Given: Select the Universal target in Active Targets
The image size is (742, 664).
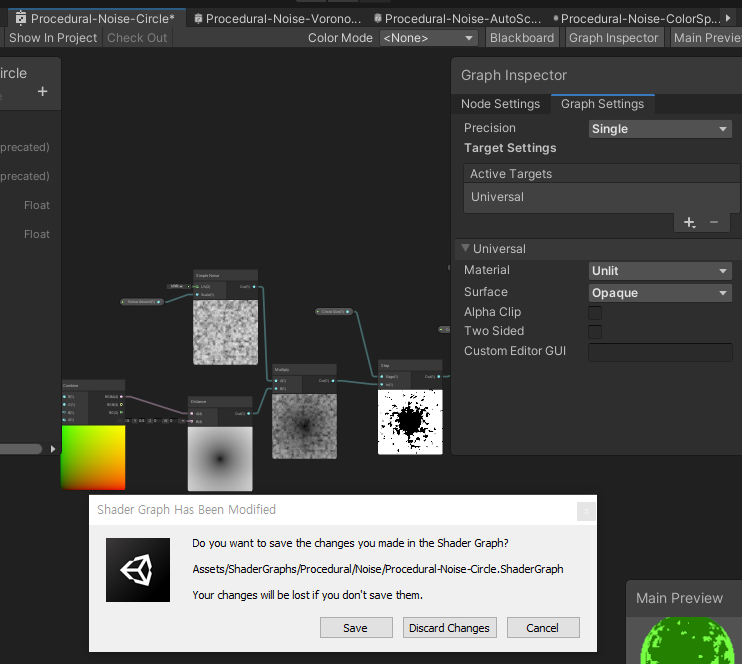Looking at the screenshot, I should click(x=601, y=197).
